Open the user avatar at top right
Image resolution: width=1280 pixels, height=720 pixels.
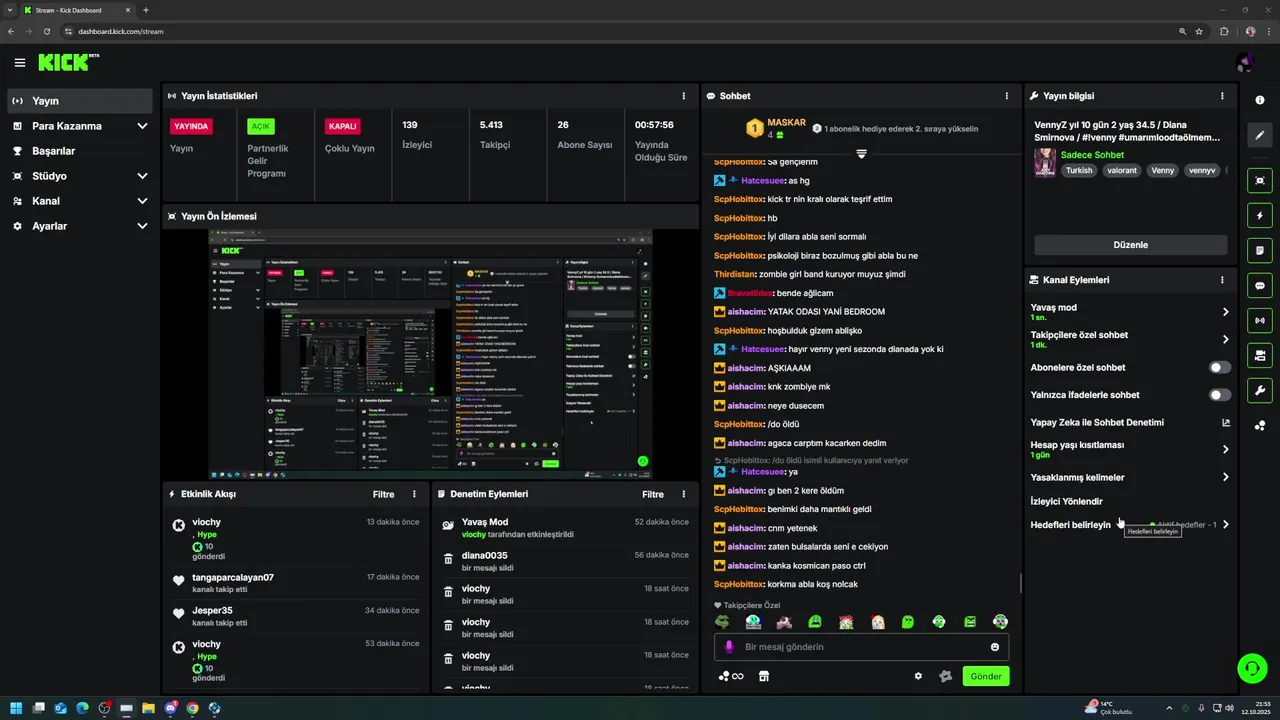1245,63
